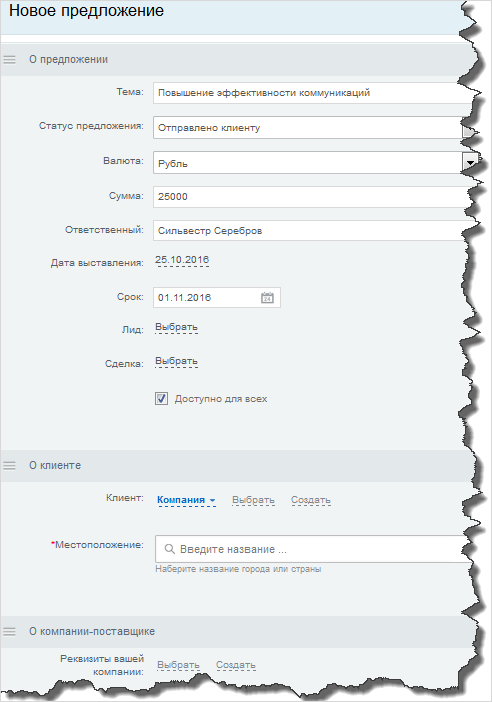Viewport: 492px width, 702px height.
Task: Click Выбрать for Реквизиты вашей компании
Action: [x=178, y=665]
